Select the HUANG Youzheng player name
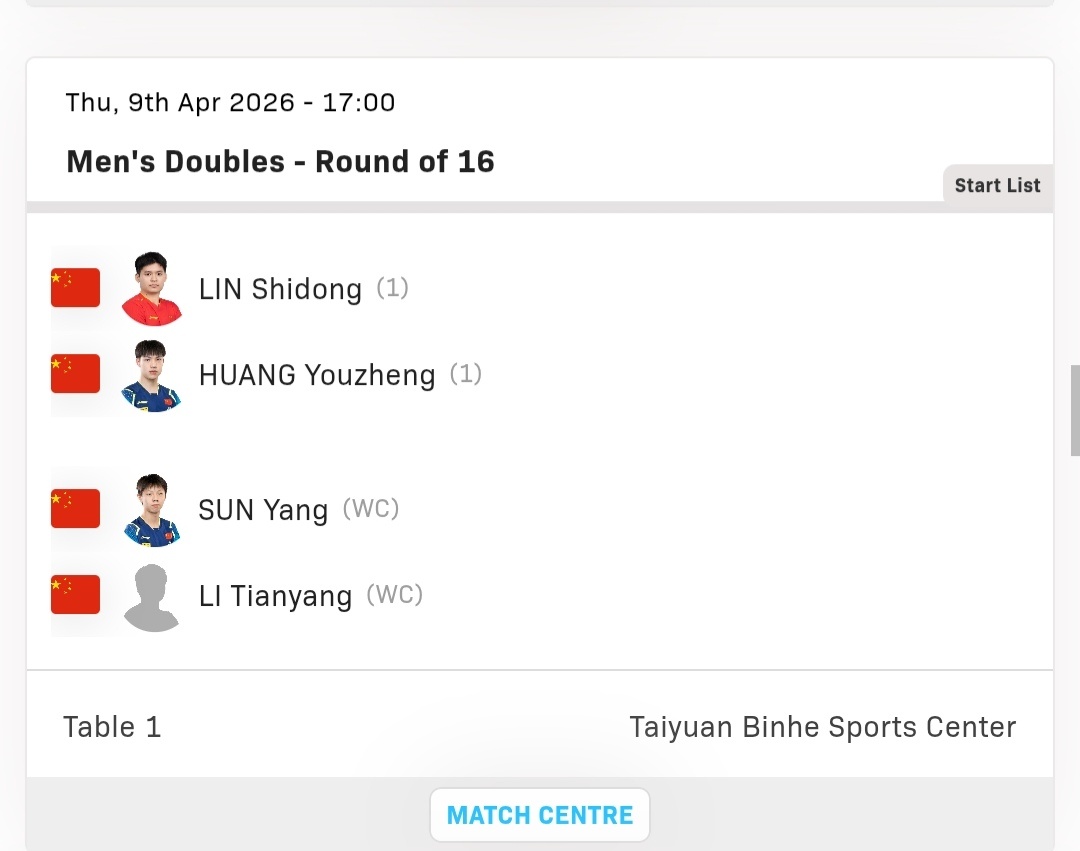This screenshot has height=851, width=1080. point(317,375)
